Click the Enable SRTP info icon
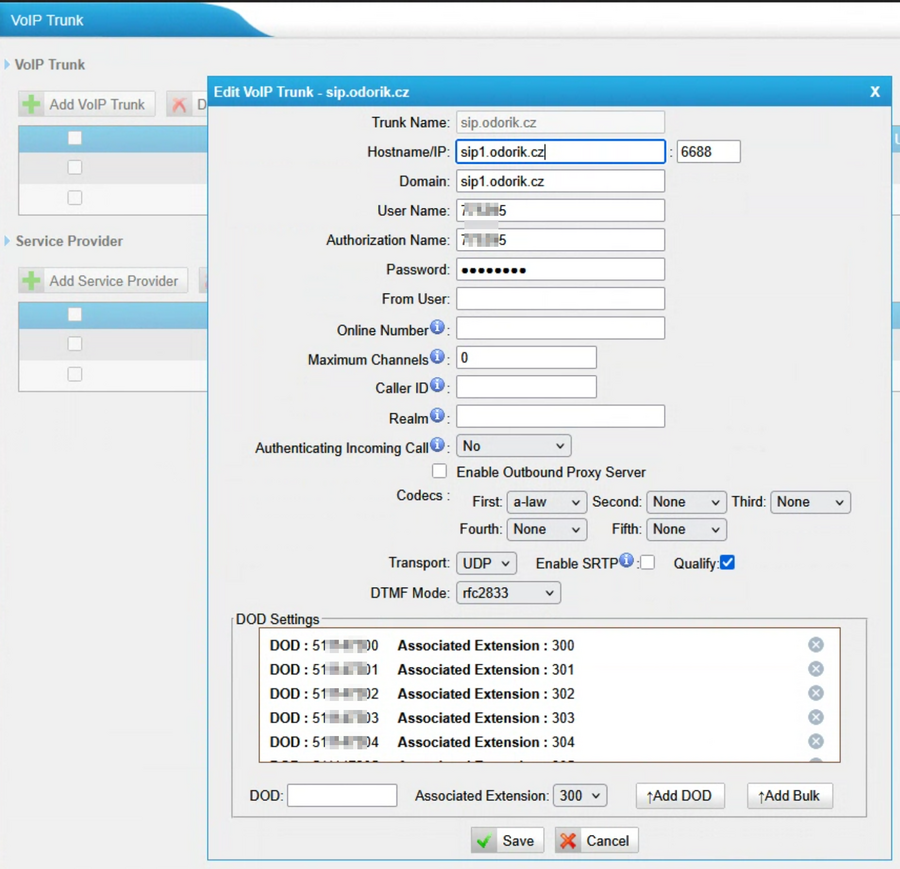Viewport: 900px width, 869px height. pyautogui.click(x=627, y=561)
